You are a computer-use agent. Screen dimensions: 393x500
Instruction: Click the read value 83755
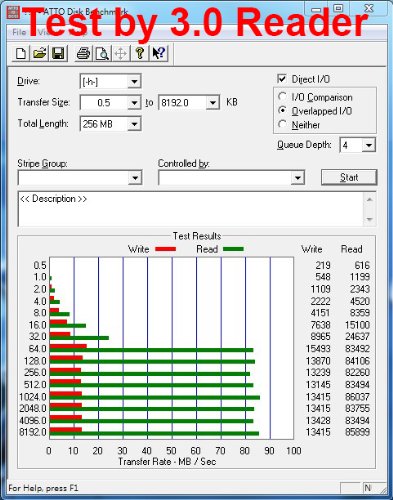[357, 408]
